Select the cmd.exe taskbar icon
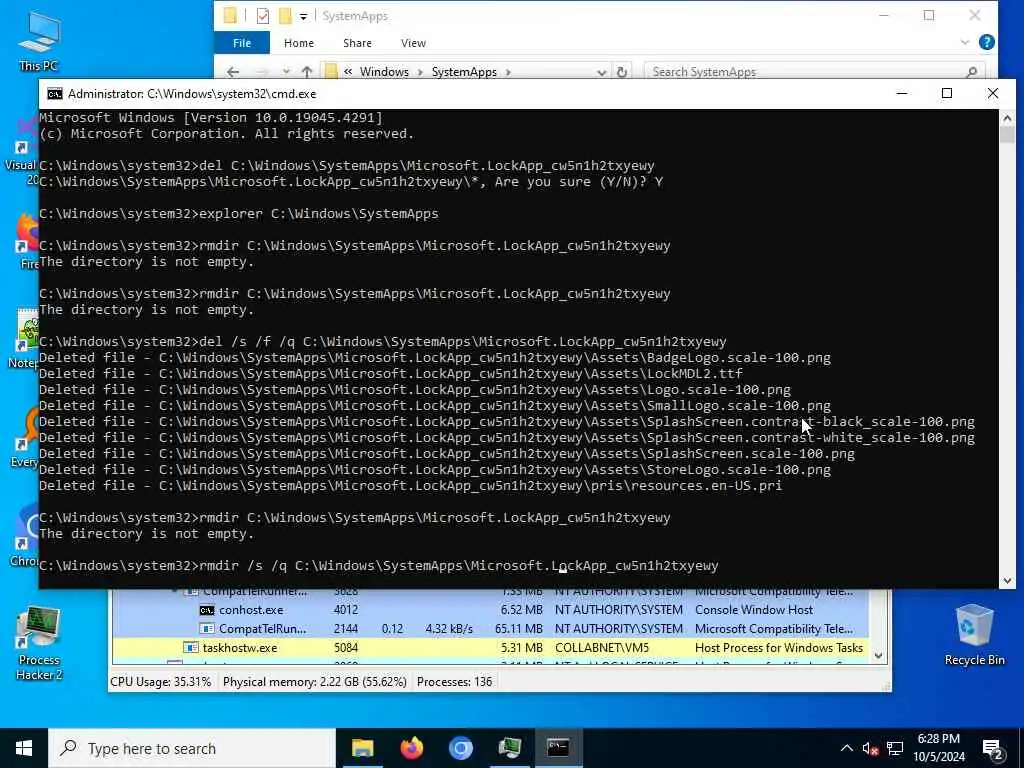1024x768 pixels. click(558, 748)
